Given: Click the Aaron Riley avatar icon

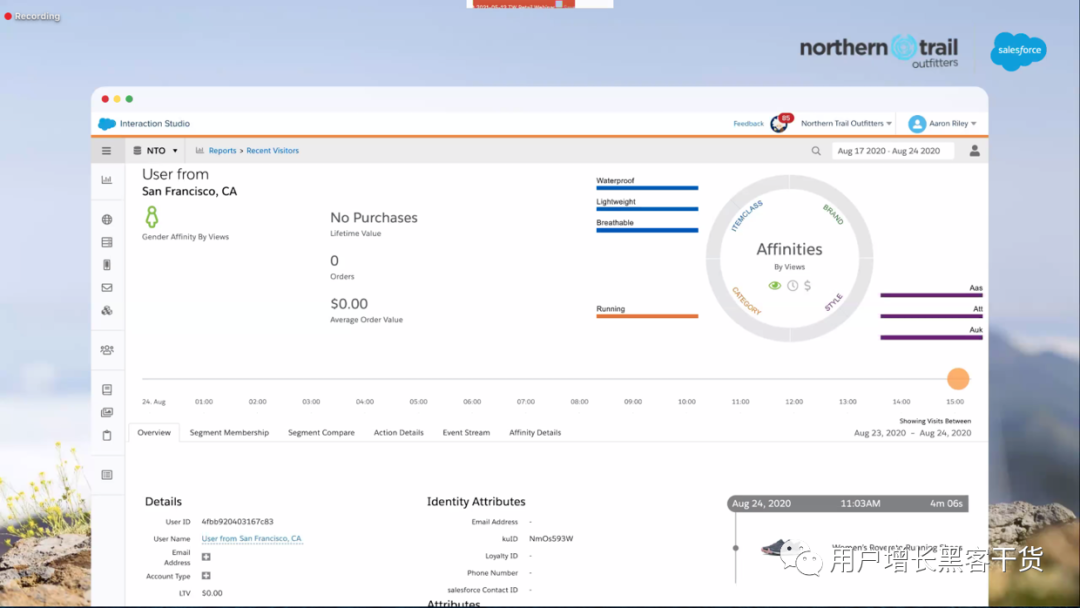Looking at the screenshot, I should (917, 124).
